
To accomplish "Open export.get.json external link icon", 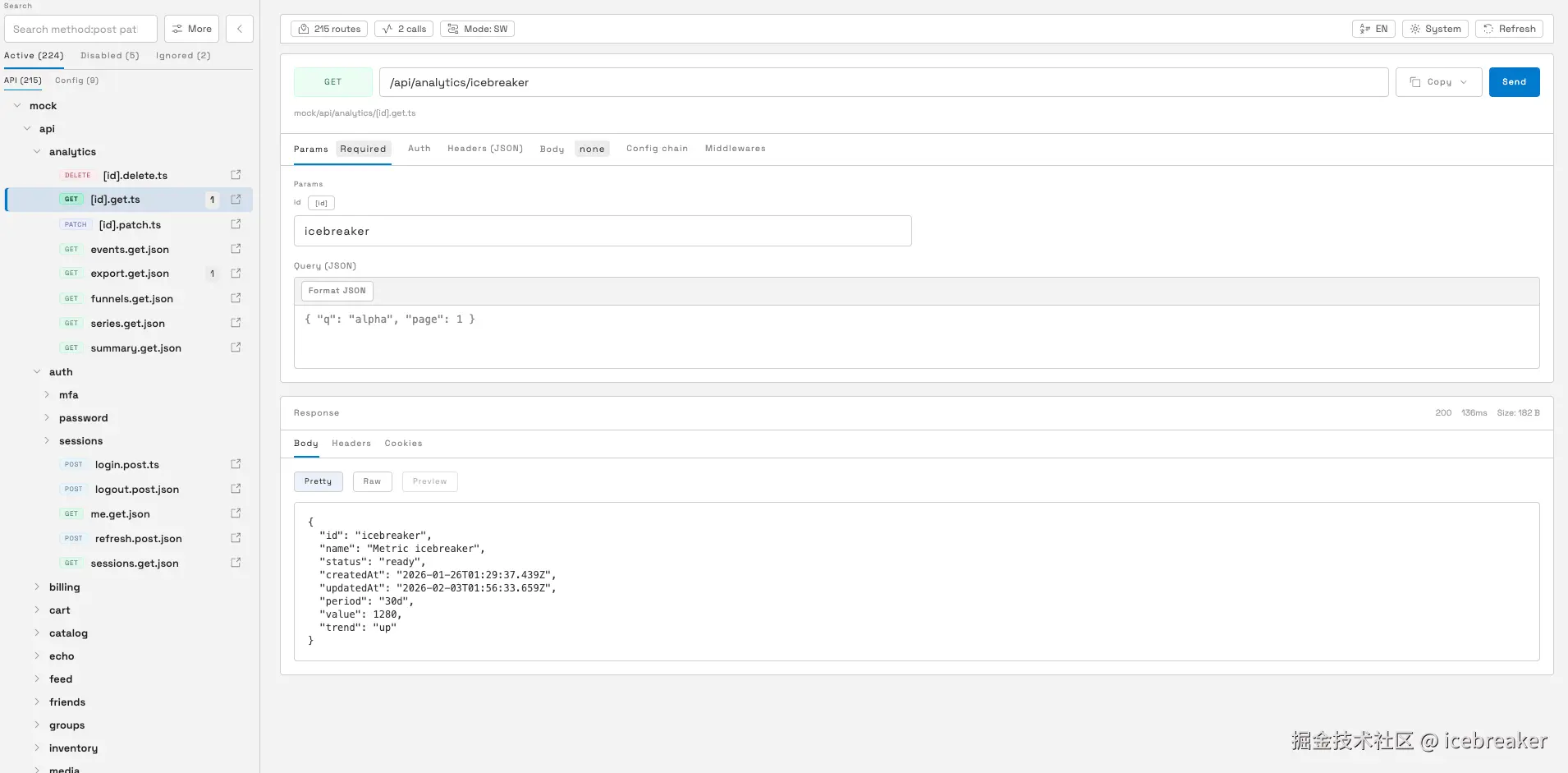I will point(236,274).
